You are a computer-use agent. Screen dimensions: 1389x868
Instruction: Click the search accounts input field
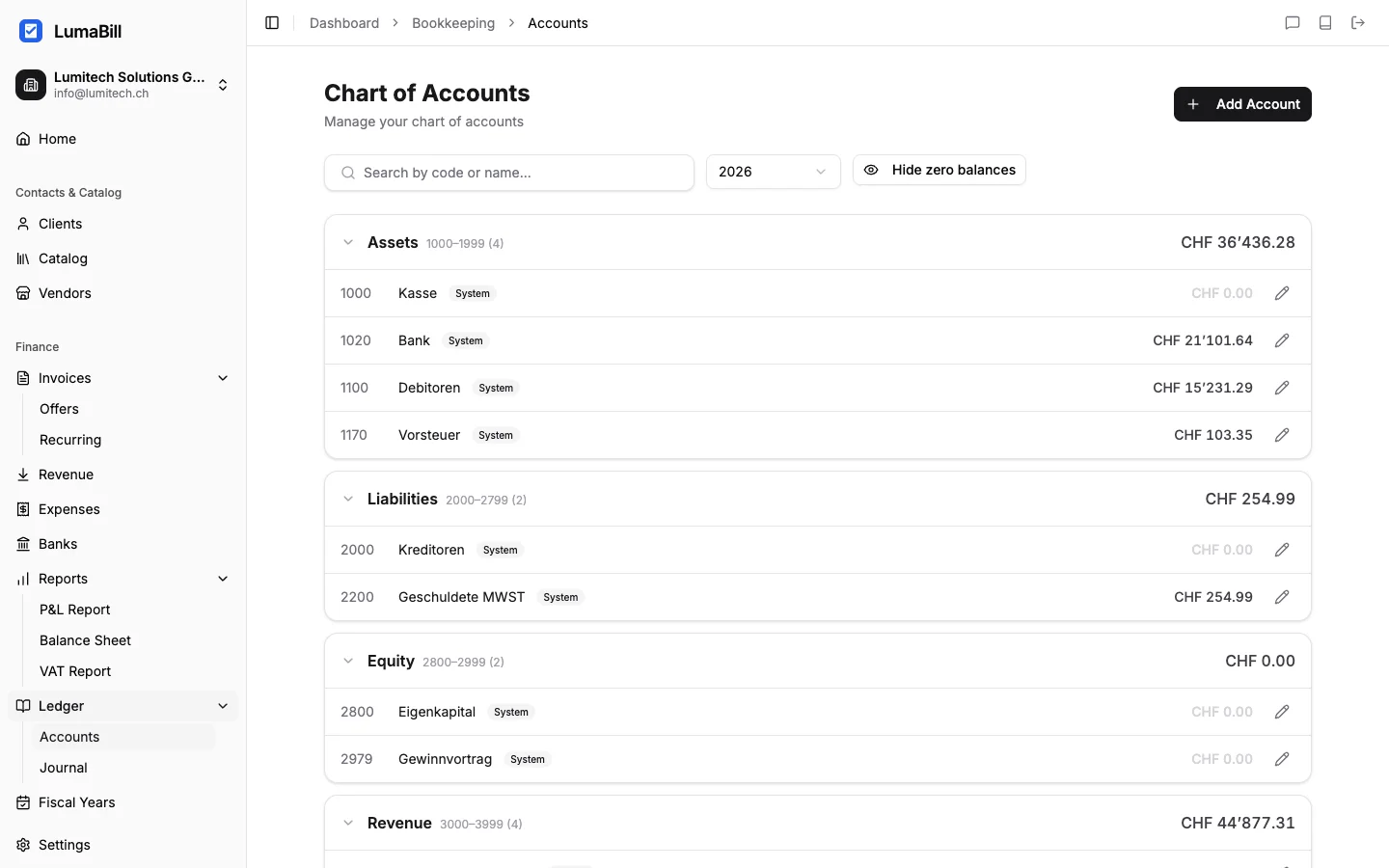(509, 173)
